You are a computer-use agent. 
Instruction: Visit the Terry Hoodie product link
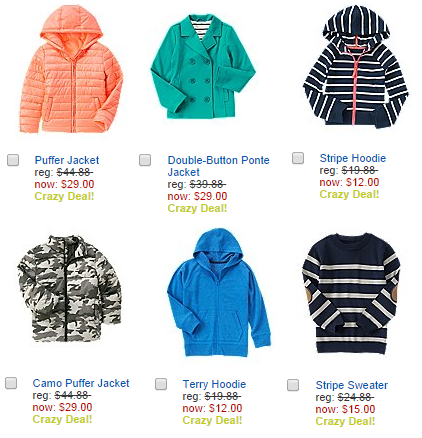(x=214, y=384)
